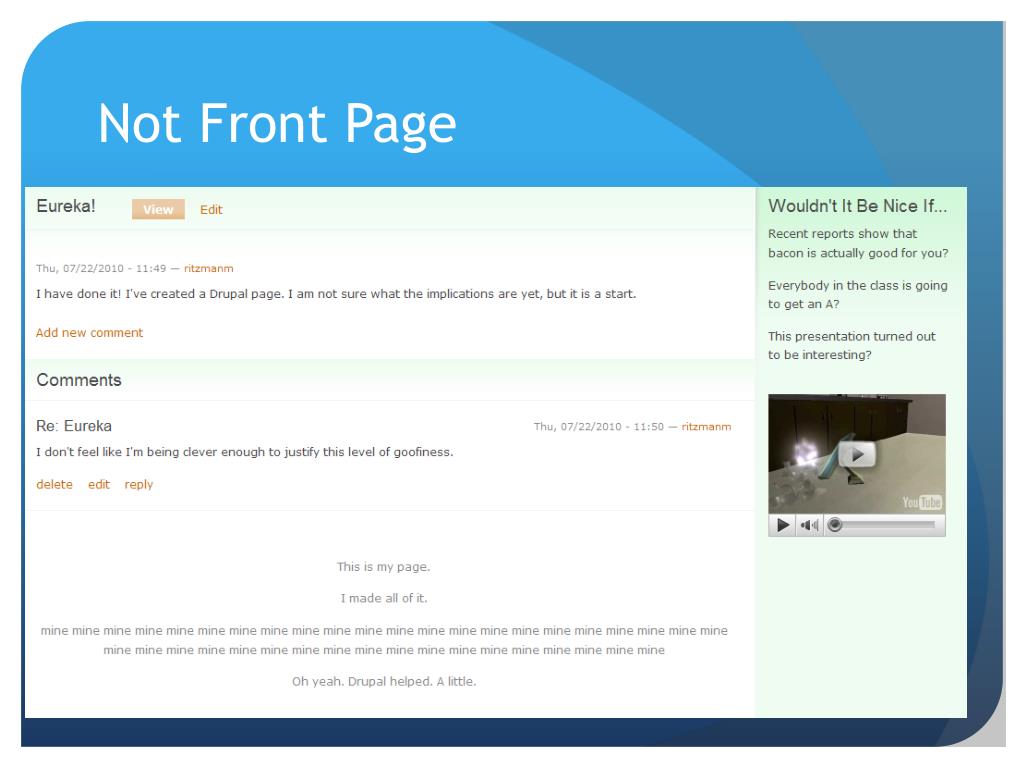Click the Not Front Page slide title
Screen dimensions: 1024x768
click(277, 123)
